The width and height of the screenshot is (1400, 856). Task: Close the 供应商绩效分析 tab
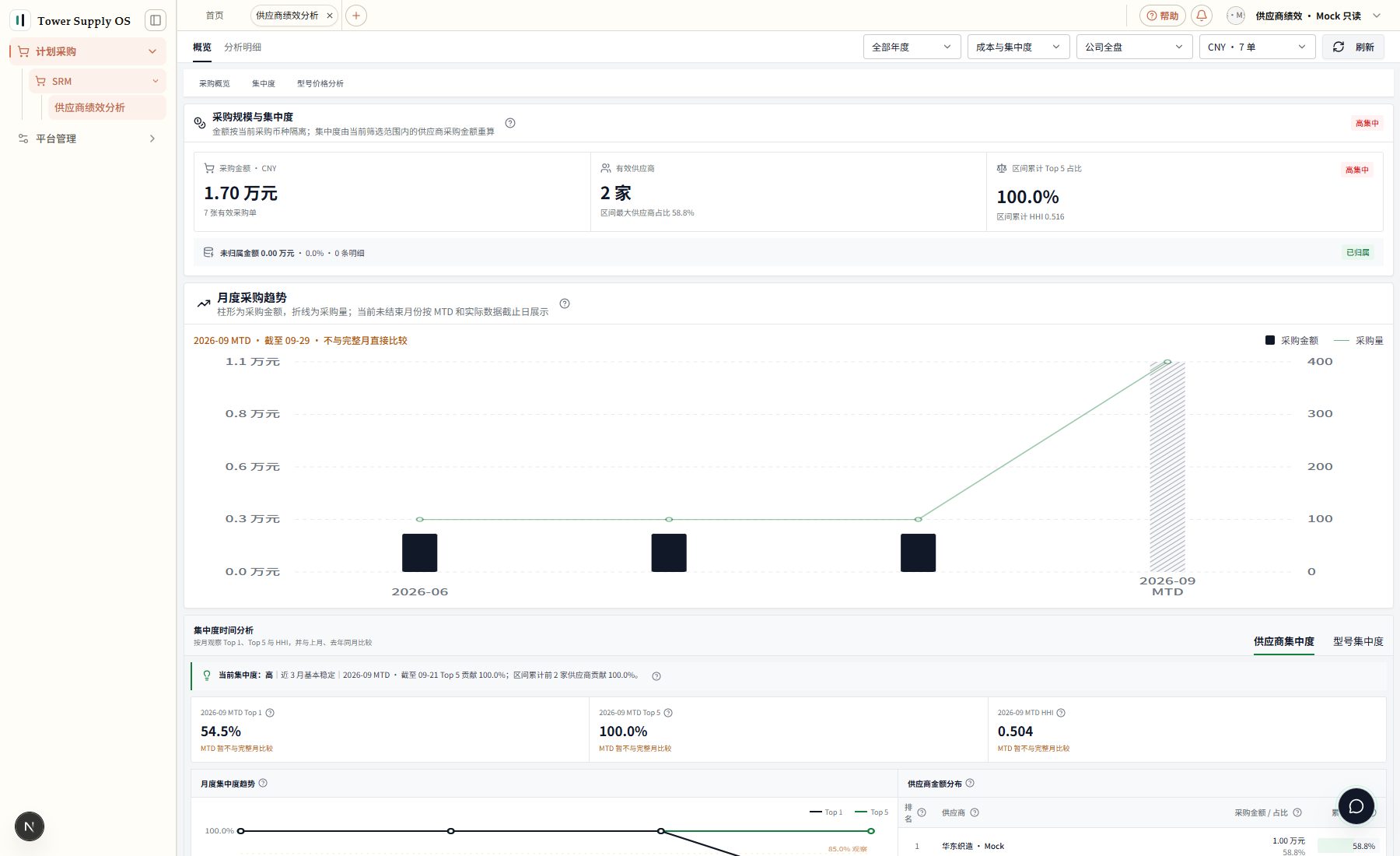pos(330,16)
